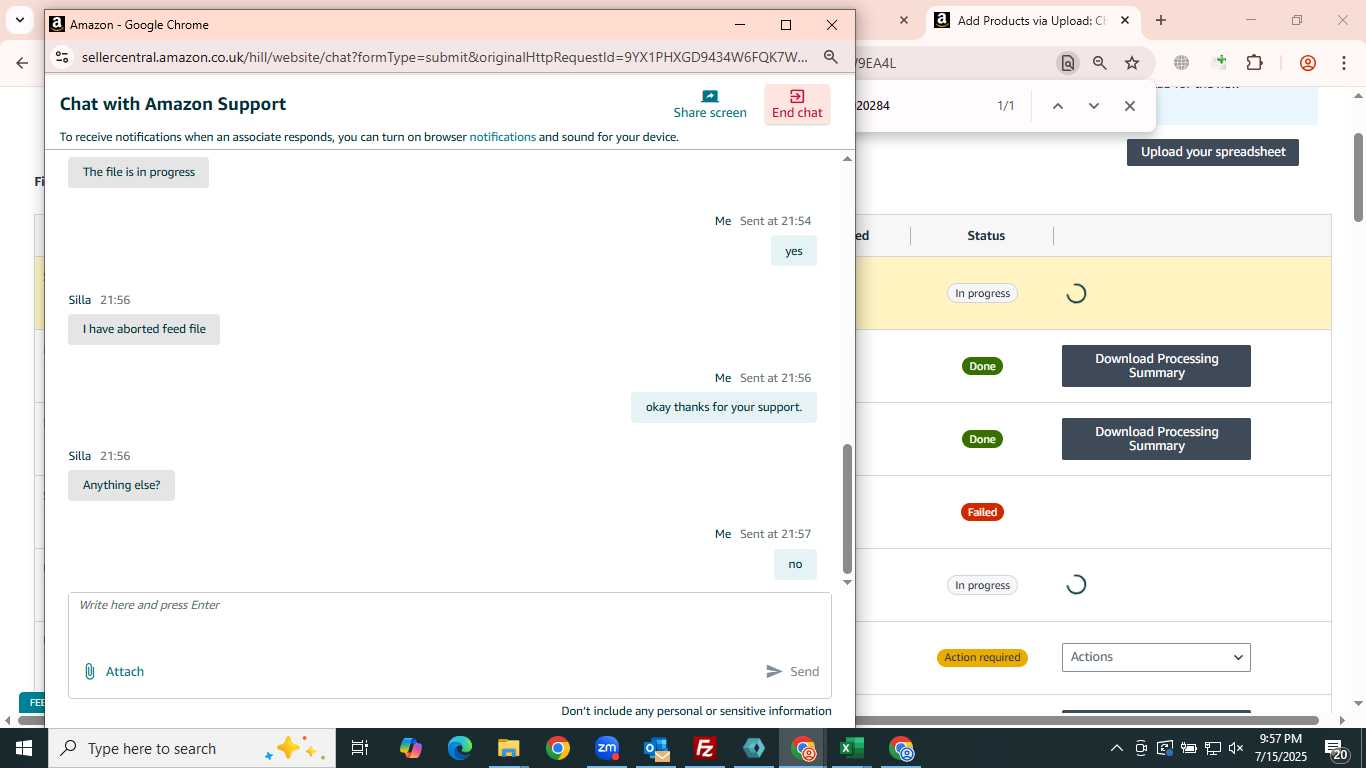This screenshot has height=768, width=1366.
Task: Open Zoom from taskbar
Action: (607, 748)
